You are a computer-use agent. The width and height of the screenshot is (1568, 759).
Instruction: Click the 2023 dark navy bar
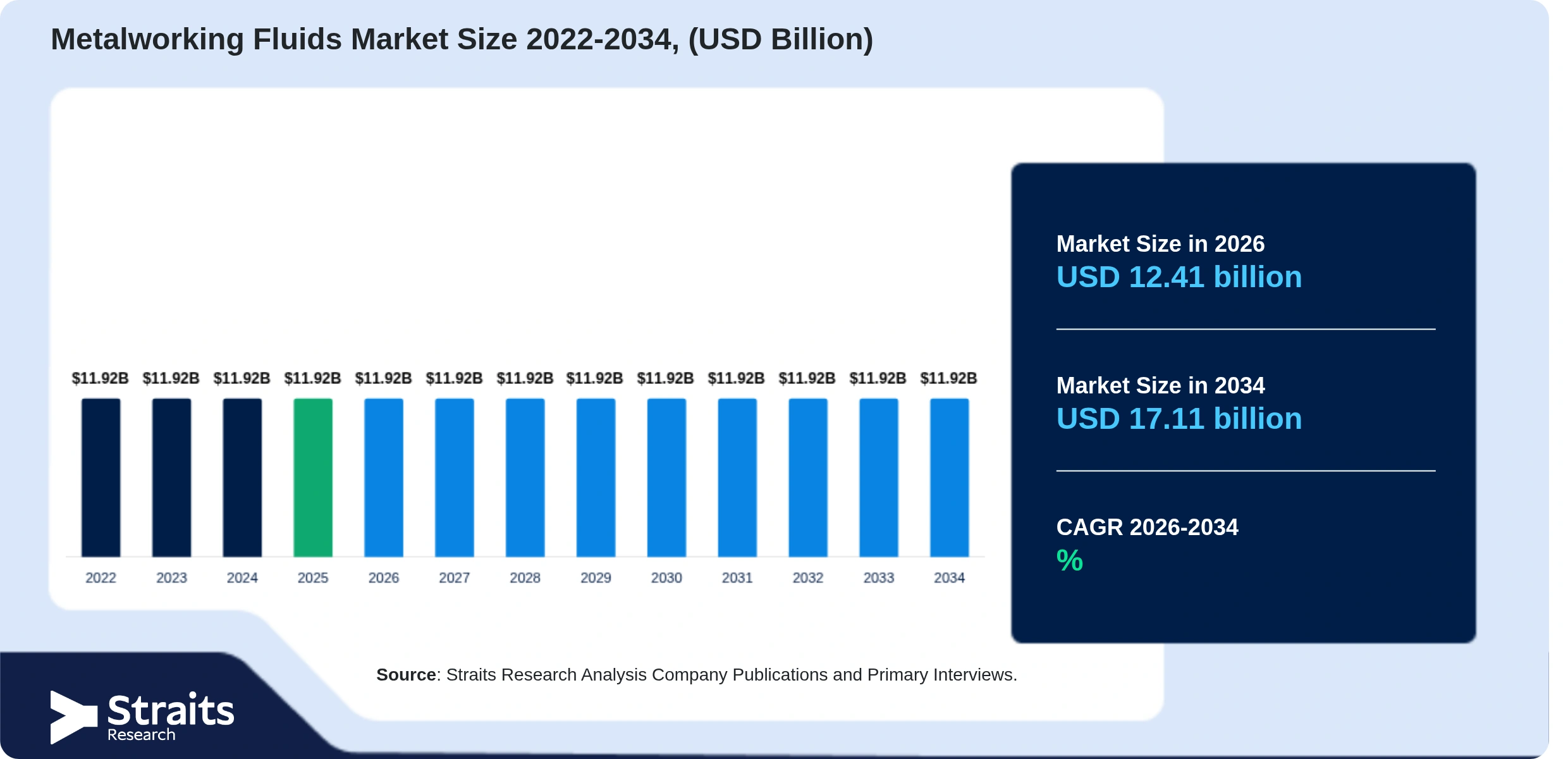tap(171, 478)
